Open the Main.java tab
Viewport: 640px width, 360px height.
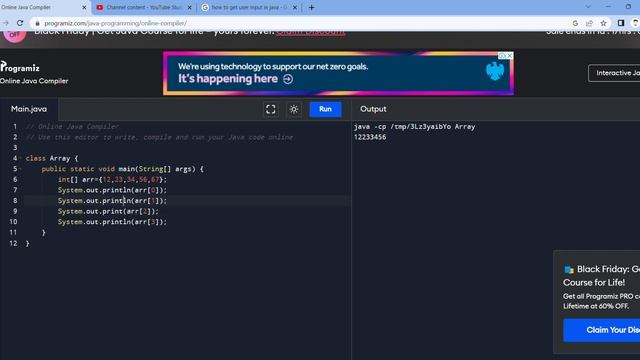click(29, 109)
